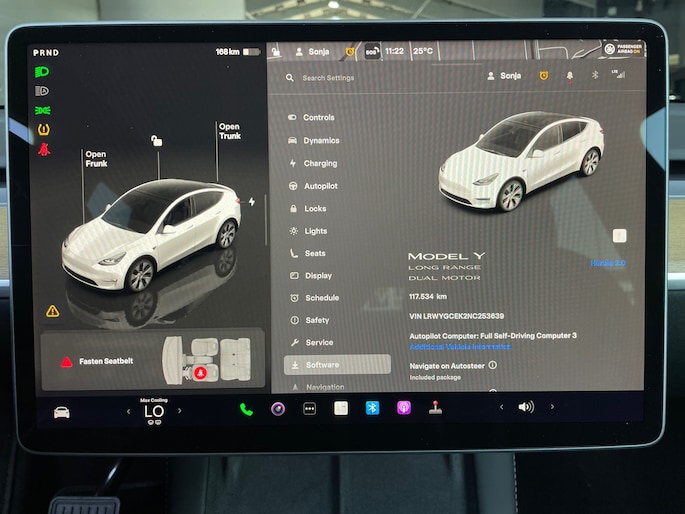This screenshot has width=685, height=514.
Task: Open climate controls via LO temperature display
Action: coord(154,412)
